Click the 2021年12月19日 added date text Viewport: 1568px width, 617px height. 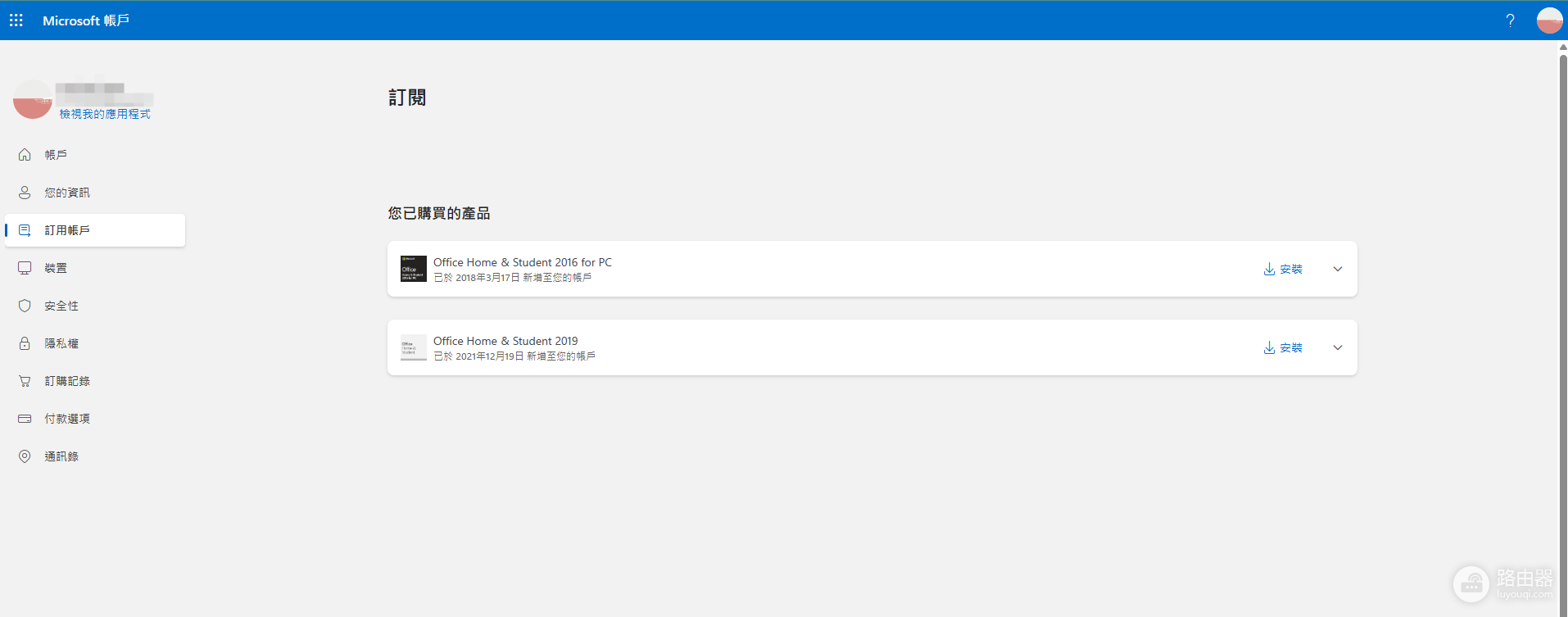click(x=489, y=356)
